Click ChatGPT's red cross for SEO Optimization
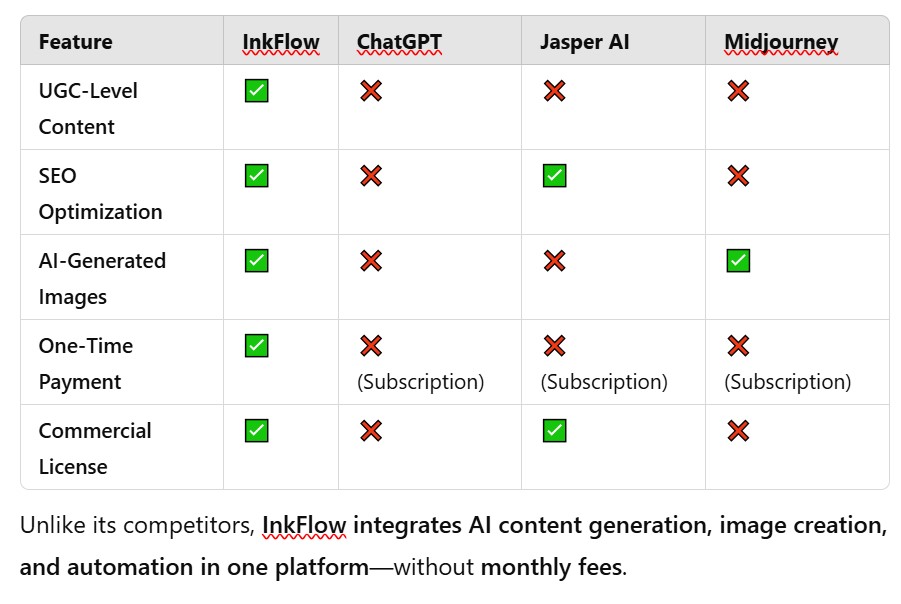901x604 pixels. pyautogui.click(x=371, y=176)
